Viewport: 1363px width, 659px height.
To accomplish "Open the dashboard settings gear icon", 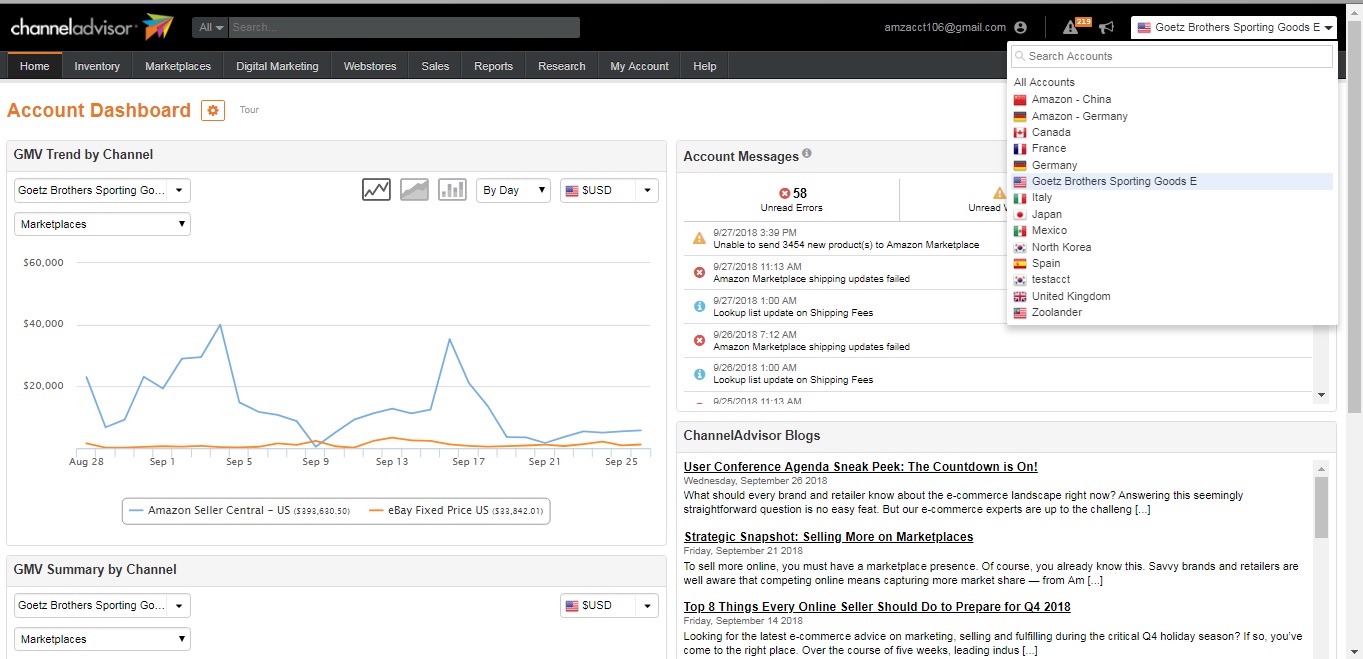I will tap(213, 110).
